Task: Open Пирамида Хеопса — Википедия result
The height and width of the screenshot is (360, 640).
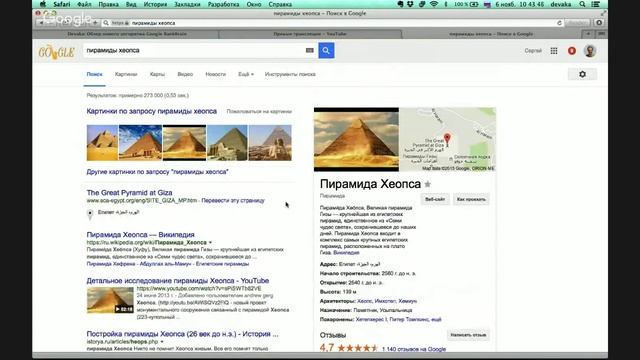Action: point(140,235)
